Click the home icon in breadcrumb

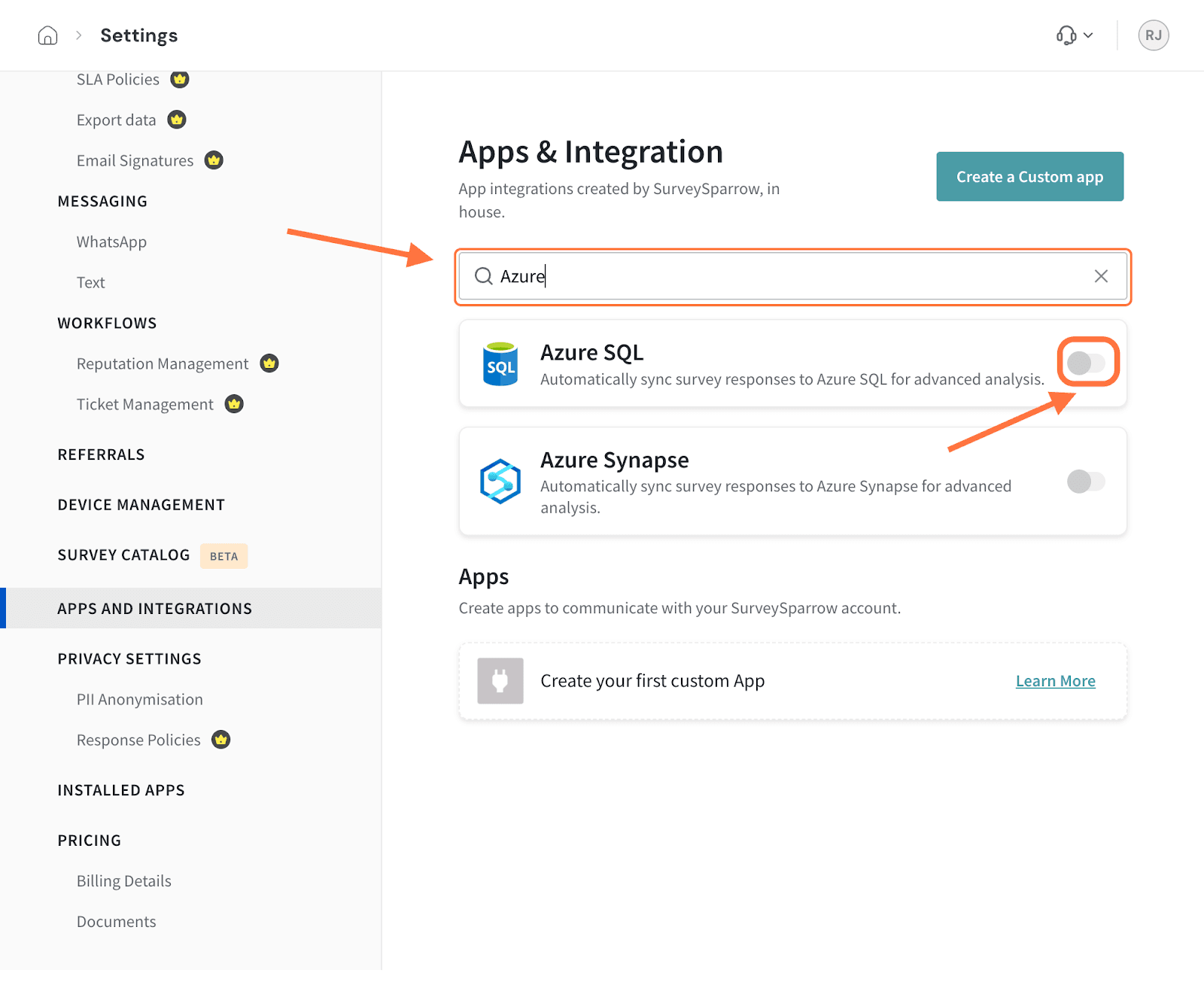pyautogui.click(x=47, y=35)
